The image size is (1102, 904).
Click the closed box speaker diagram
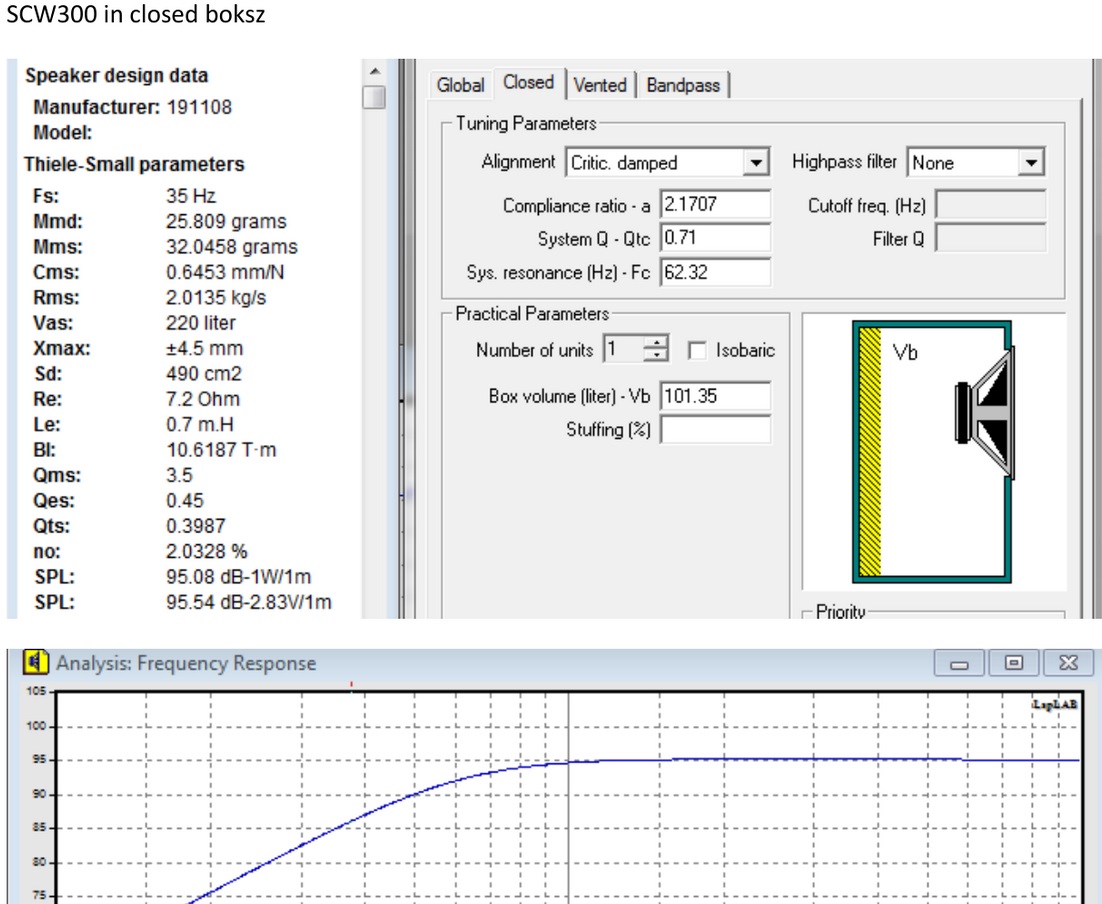click(x=933, y=452)
